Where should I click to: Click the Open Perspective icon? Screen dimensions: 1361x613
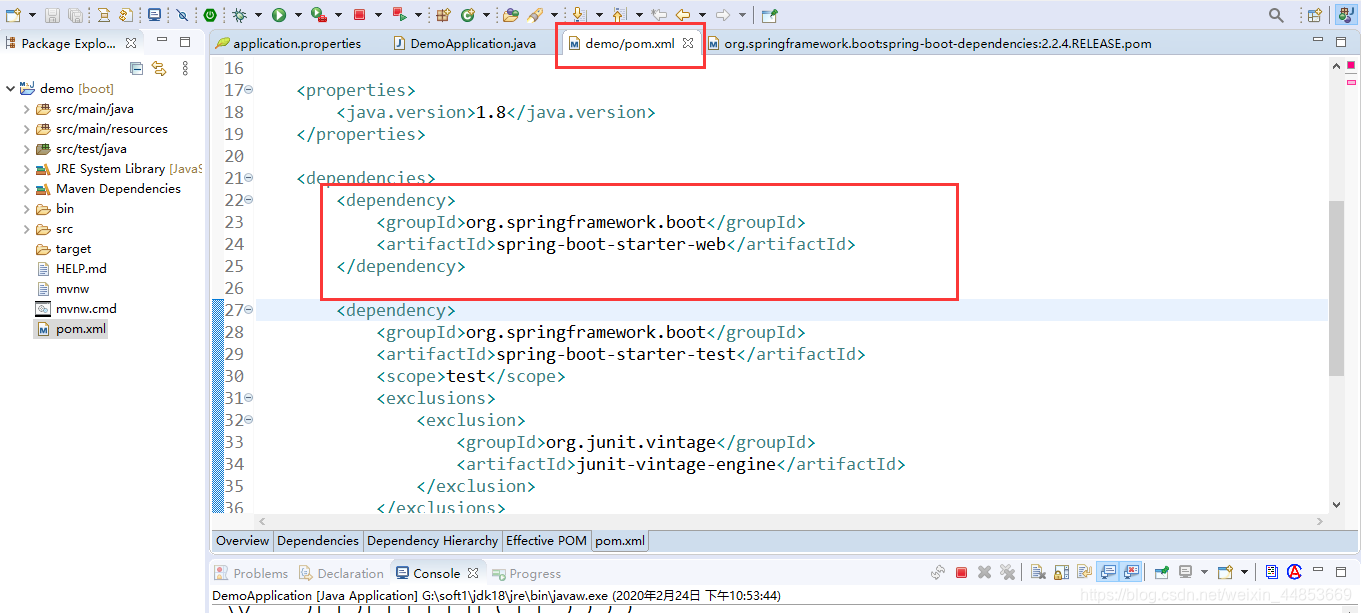click(1315, 15)
